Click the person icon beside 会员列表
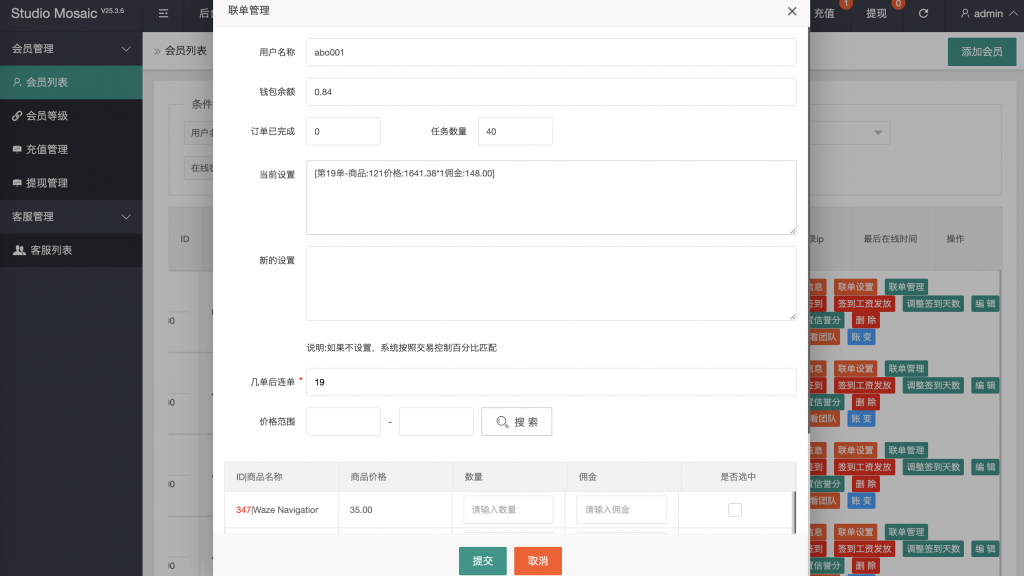Screen dimensions: 1024x576 click(15, 83)
